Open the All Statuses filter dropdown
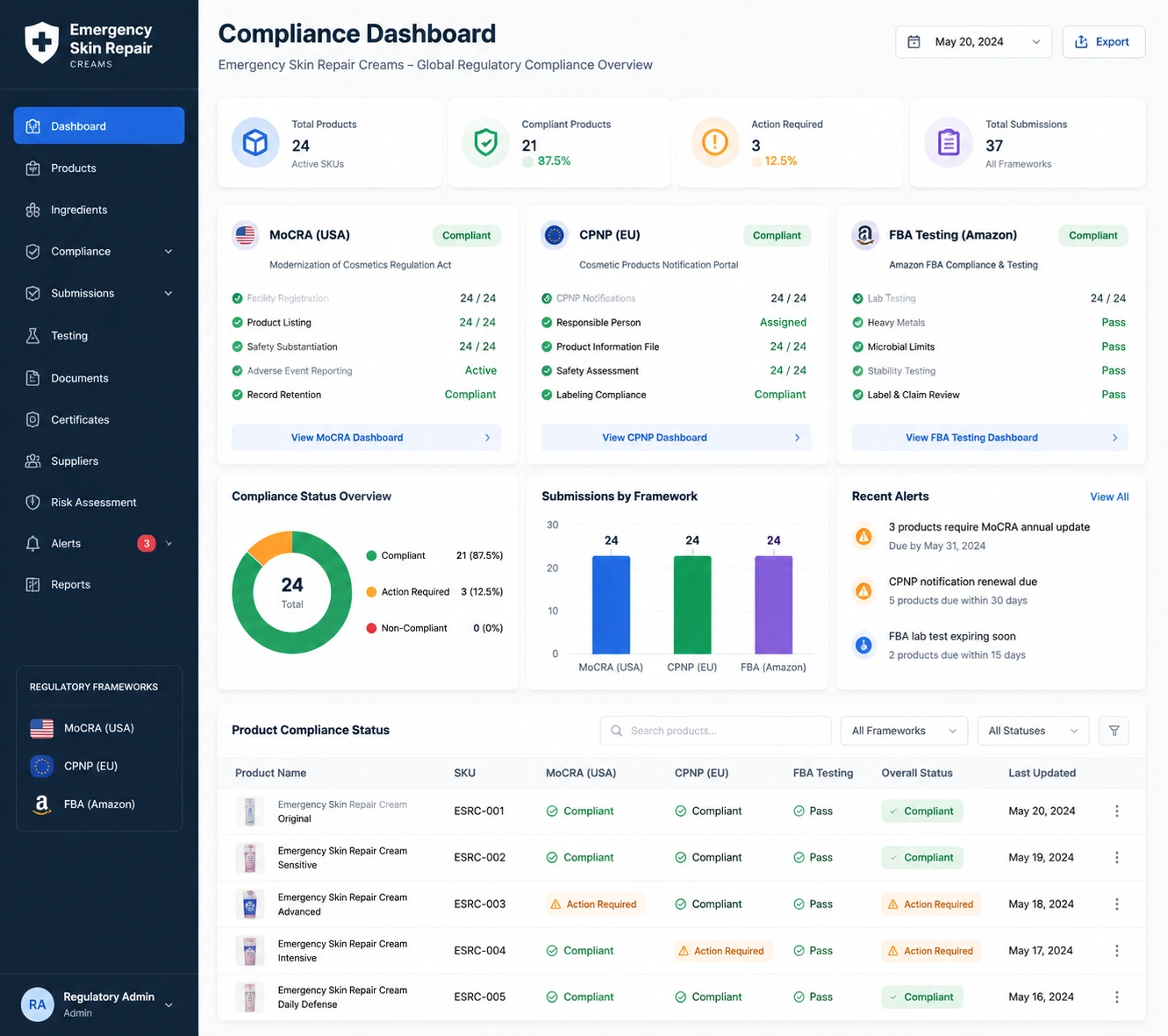 tap(1033, 731)
